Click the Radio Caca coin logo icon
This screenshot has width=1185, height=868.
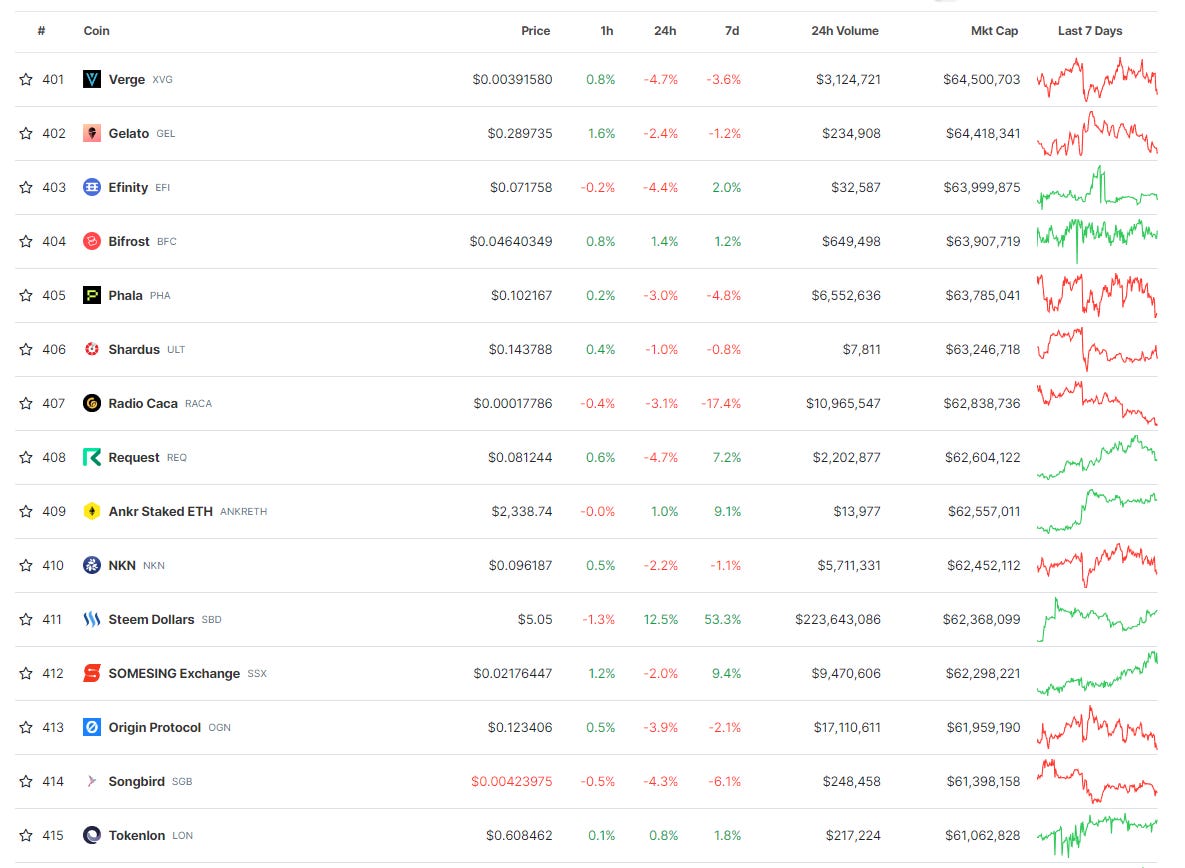point(91,403)
